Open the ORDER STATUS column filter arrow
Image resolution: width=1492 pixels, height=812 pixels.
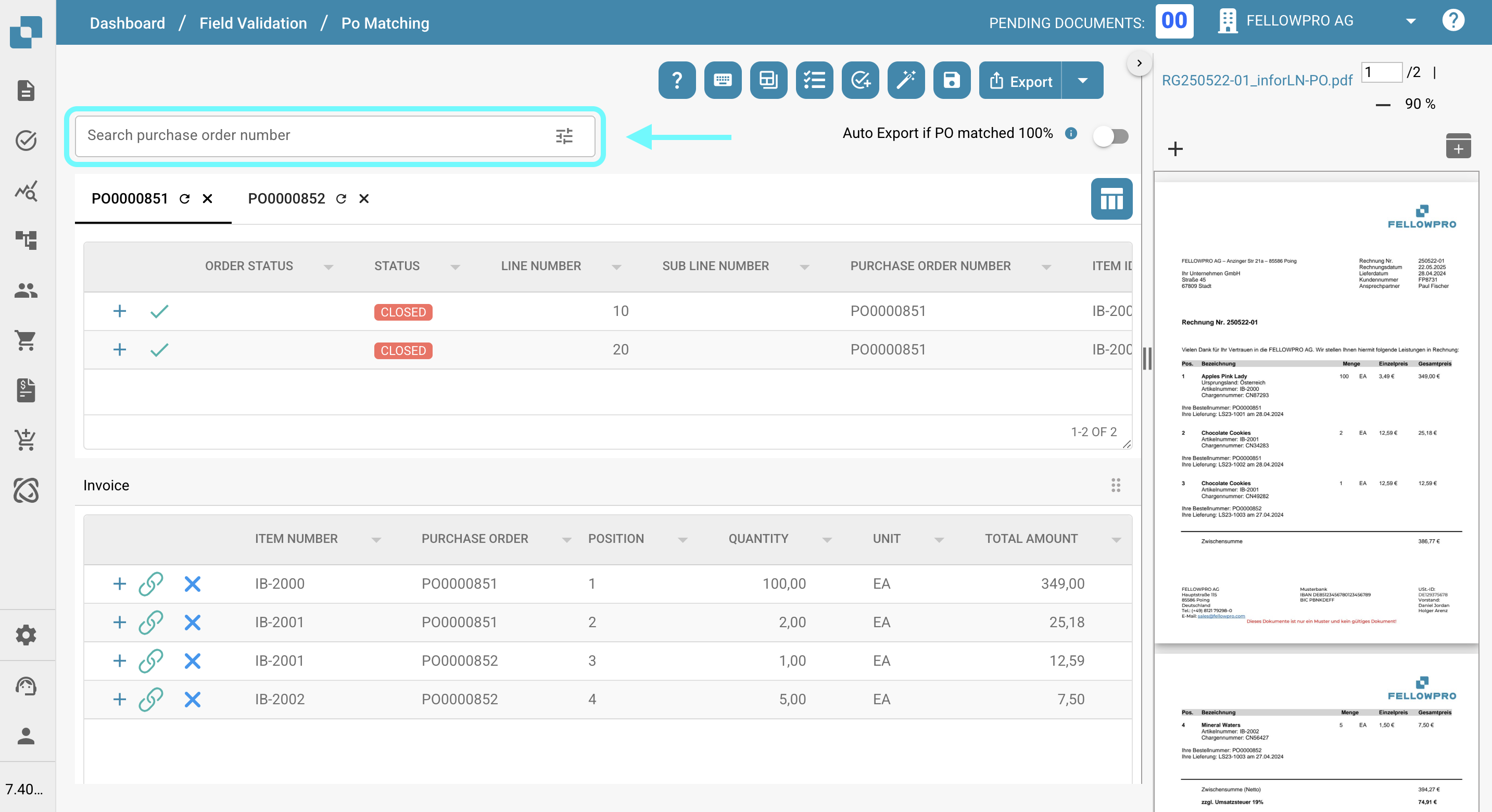(328, 267)
